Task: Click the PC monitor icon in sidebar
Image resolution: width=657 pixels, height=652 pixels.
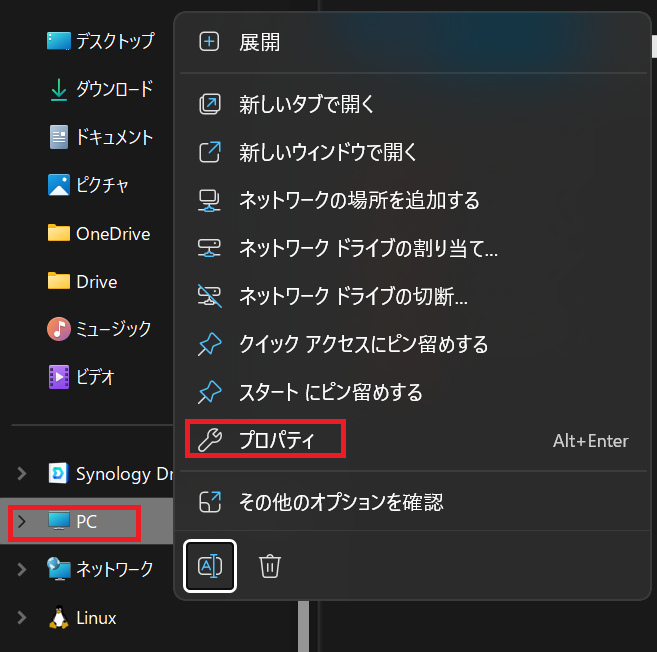Action: click(59, 521)
